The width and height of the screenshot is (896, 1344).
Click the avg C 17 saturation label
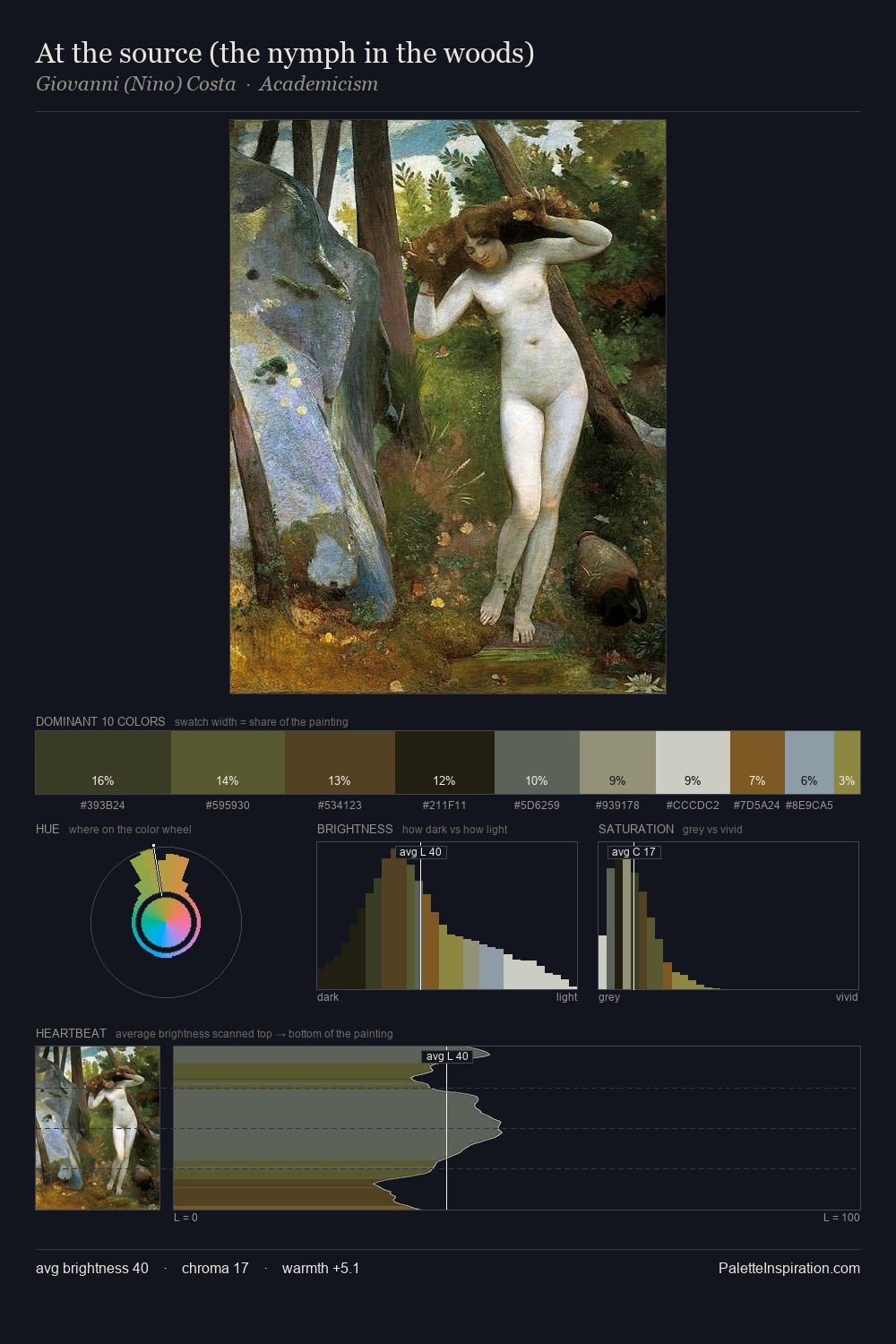633,851
